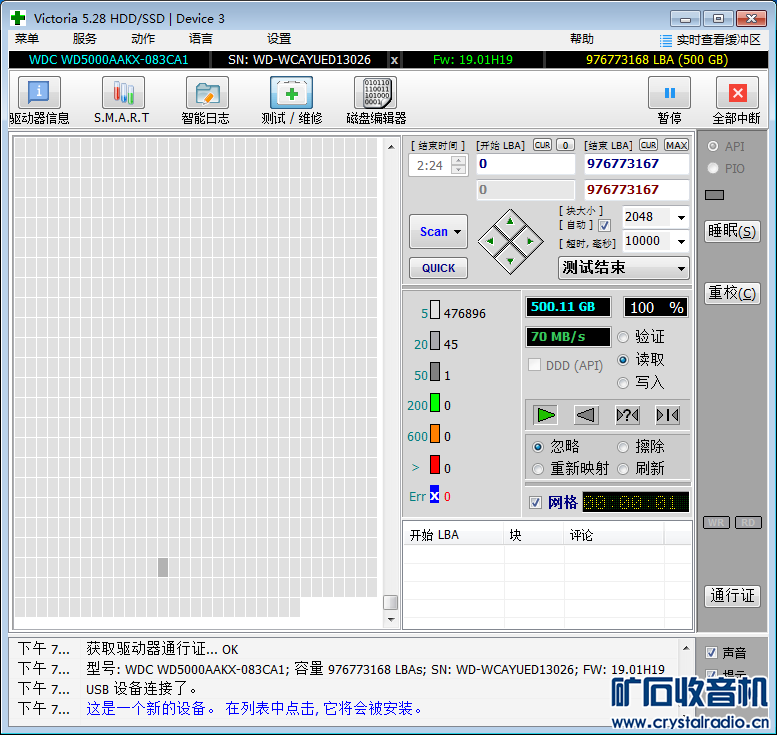Screen dimensions: 777x735
Task: Click CUR button beside end LBA
Action: pyautogui.click(x=648, y=145)
